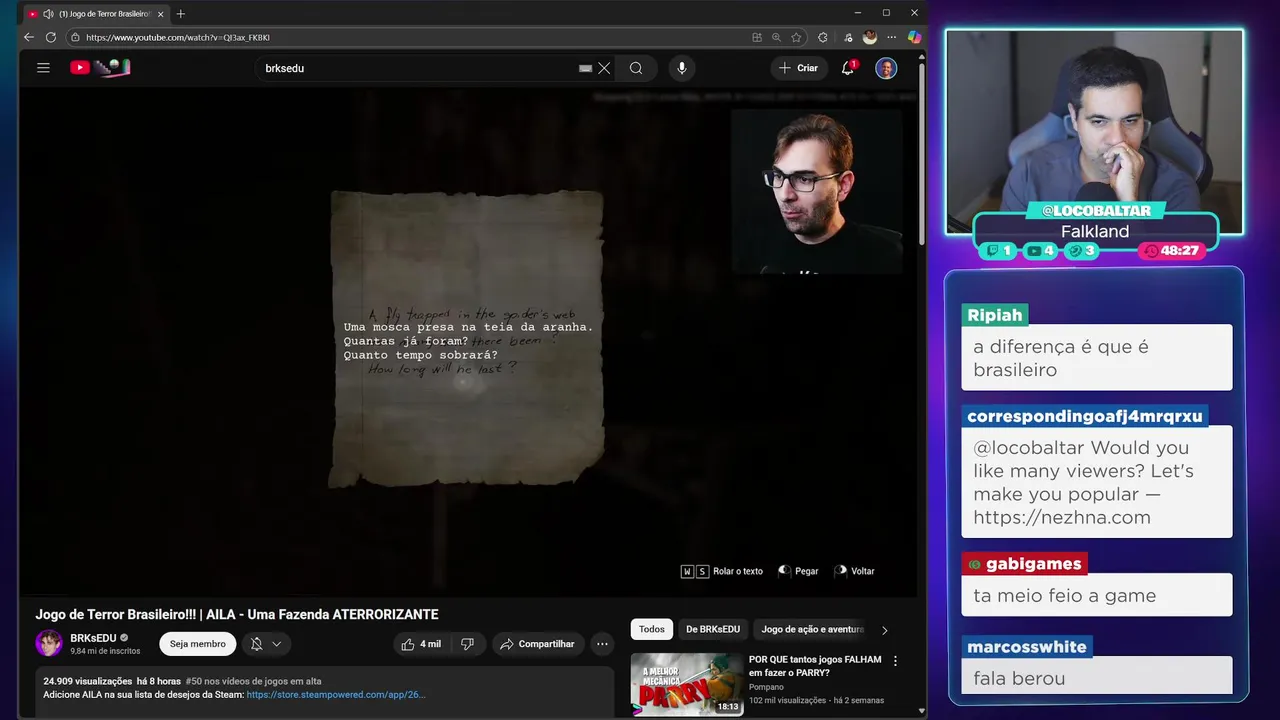Click the Rolar o texto prompt
1280x720 pixels.
pos(722,571)
